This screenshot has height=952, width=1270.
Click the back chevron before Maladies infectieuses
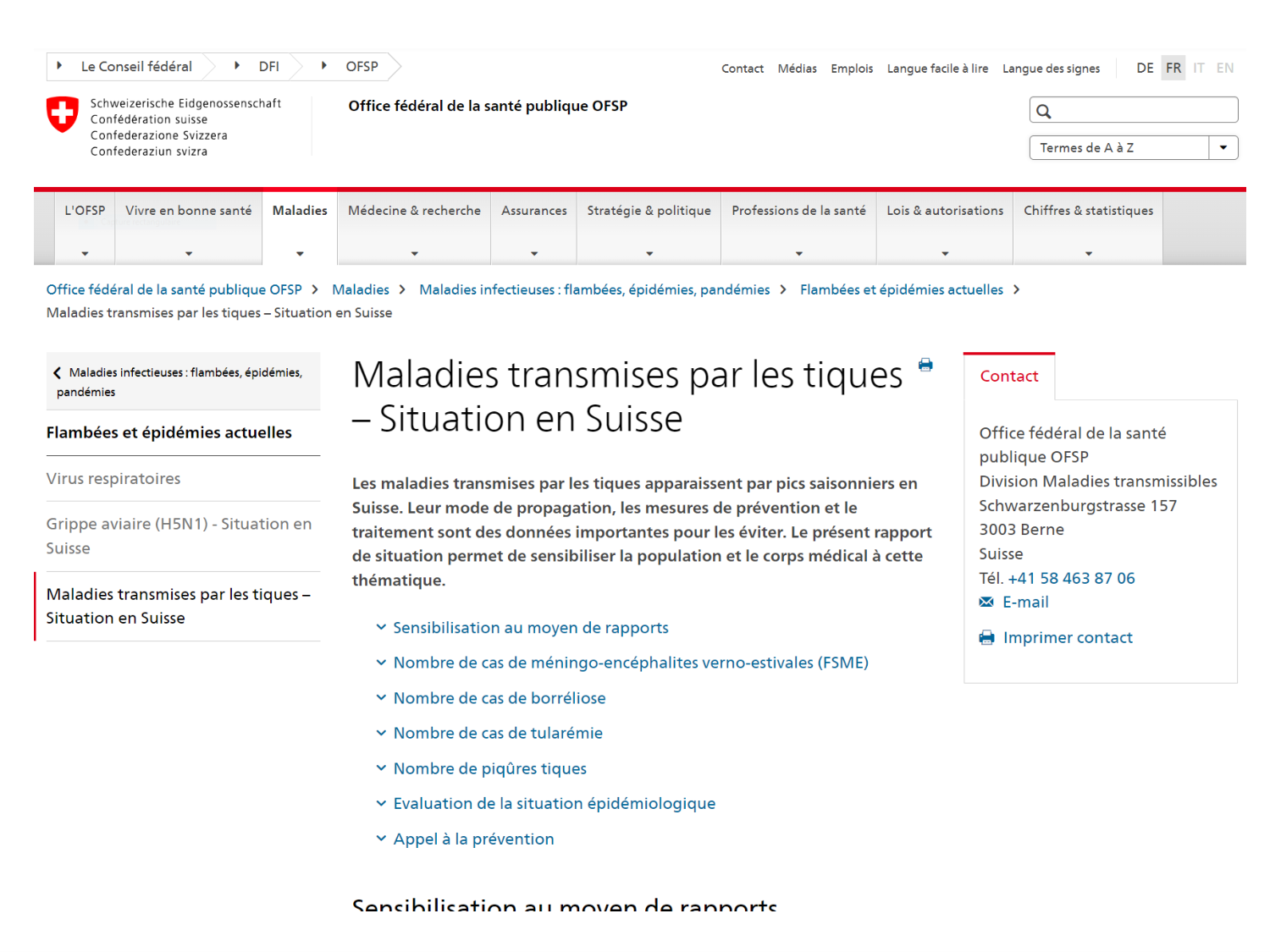coord(58,372)
